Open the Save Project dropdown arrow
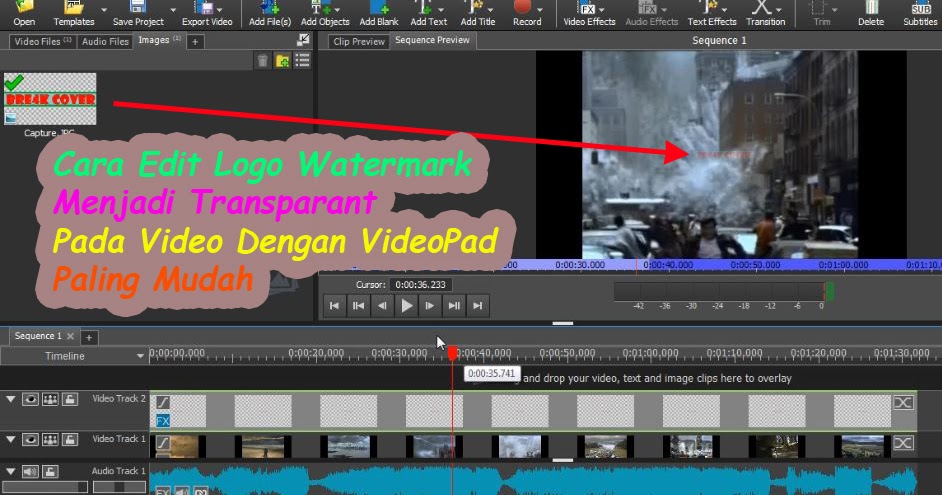This screenshot has width=942, height=495. pyautogui.click(x=173, y=10)
